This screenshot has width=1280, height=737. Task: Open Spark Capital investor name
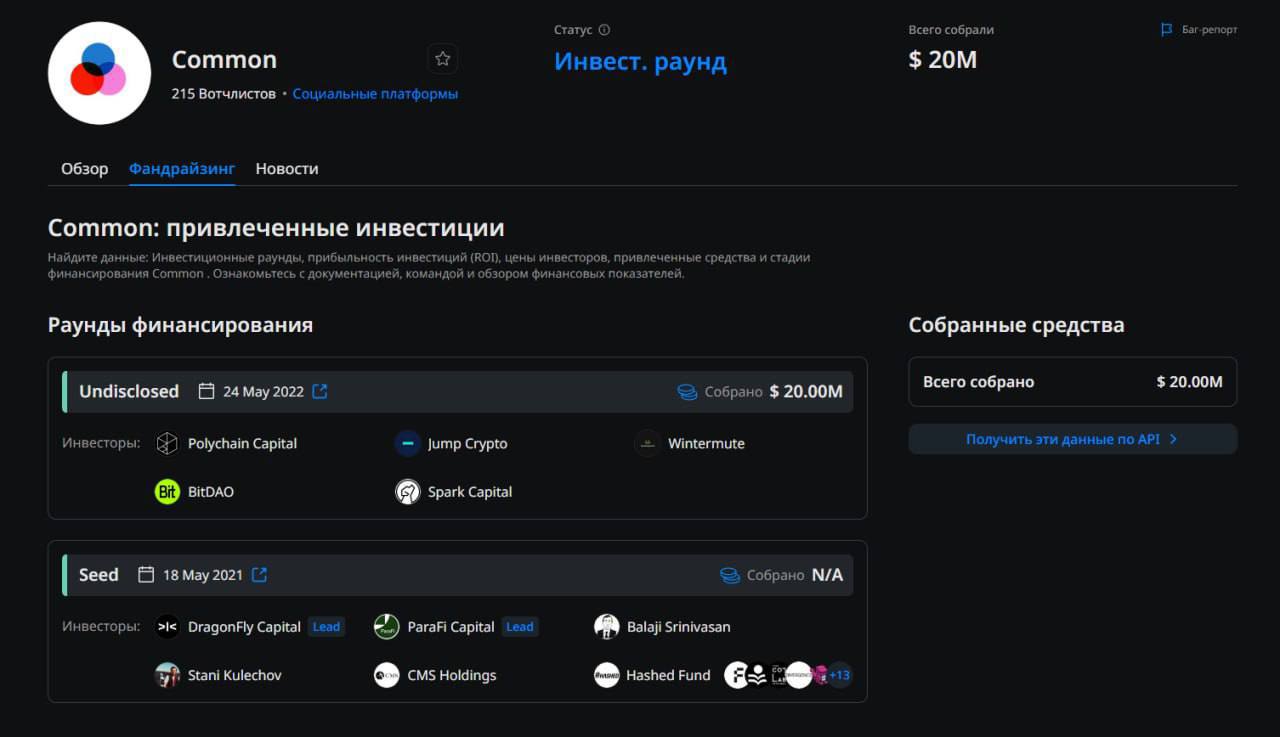470,492
